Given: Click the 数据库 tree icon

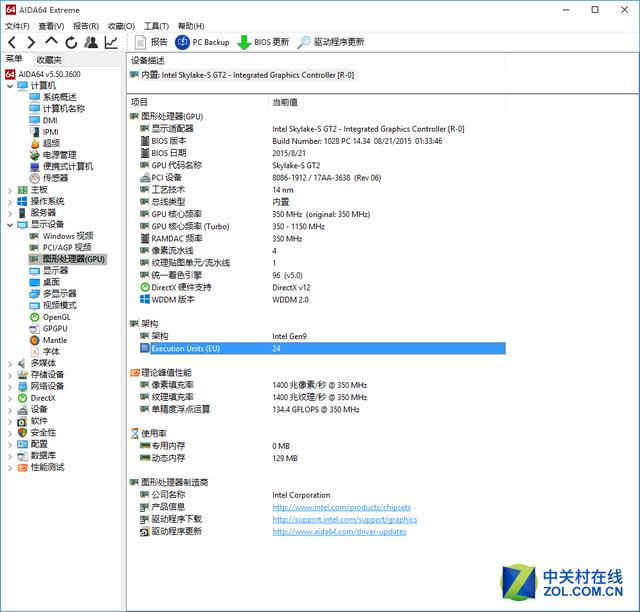Looking at the screenshot, I should point(22,456).
